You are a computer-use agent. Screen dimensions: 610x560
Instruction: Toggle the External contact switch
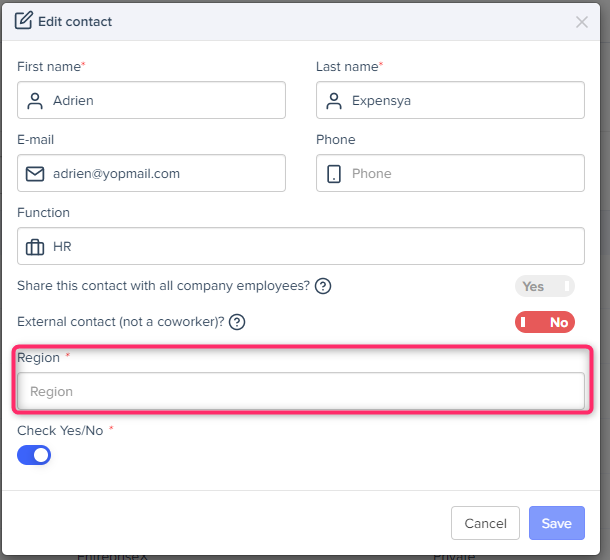tap(545, 322)
